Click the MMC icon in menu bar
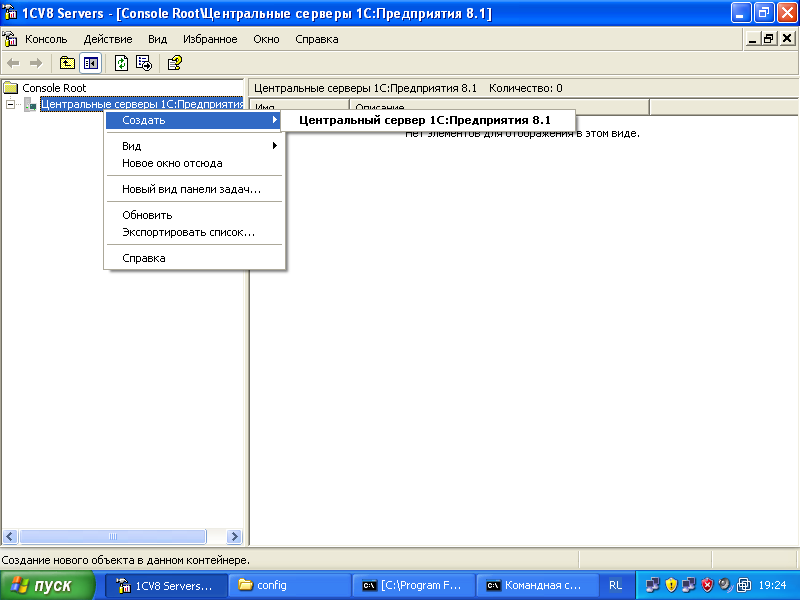The height and width of the screenshot is (600, 800). (x=10, y=39)
